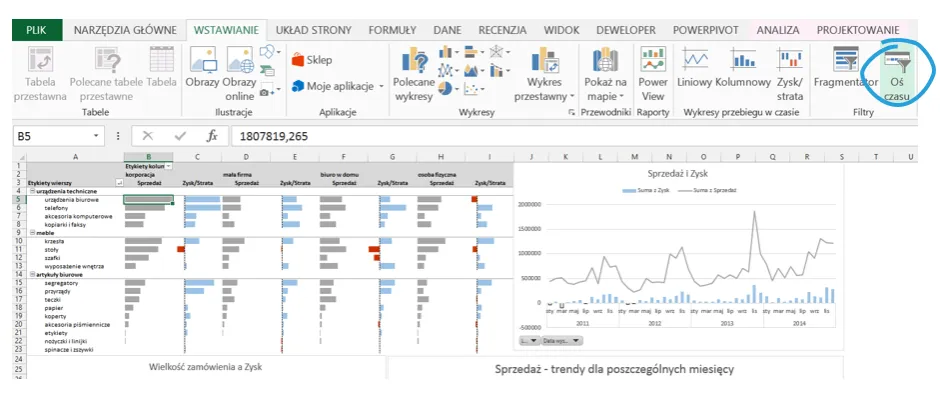
Task: Insert a combo chart
Action: [499, 71]
